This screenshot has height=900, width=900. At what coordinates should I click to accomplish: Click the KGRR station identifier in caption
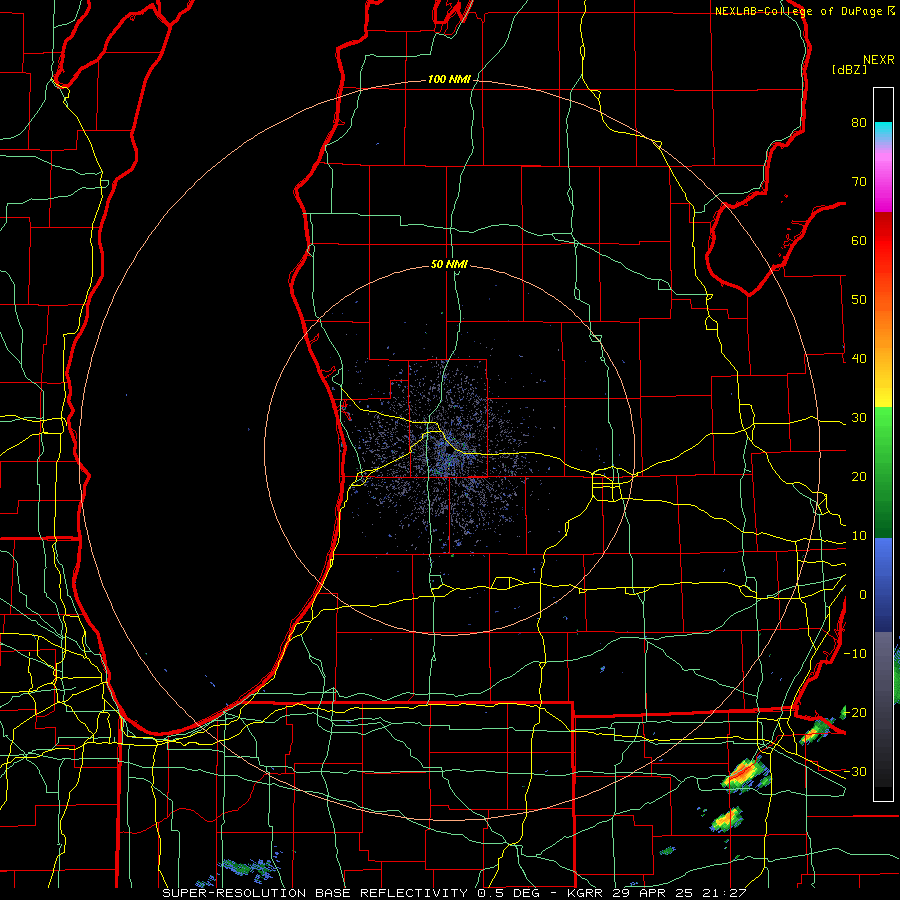tap(587, 893)
